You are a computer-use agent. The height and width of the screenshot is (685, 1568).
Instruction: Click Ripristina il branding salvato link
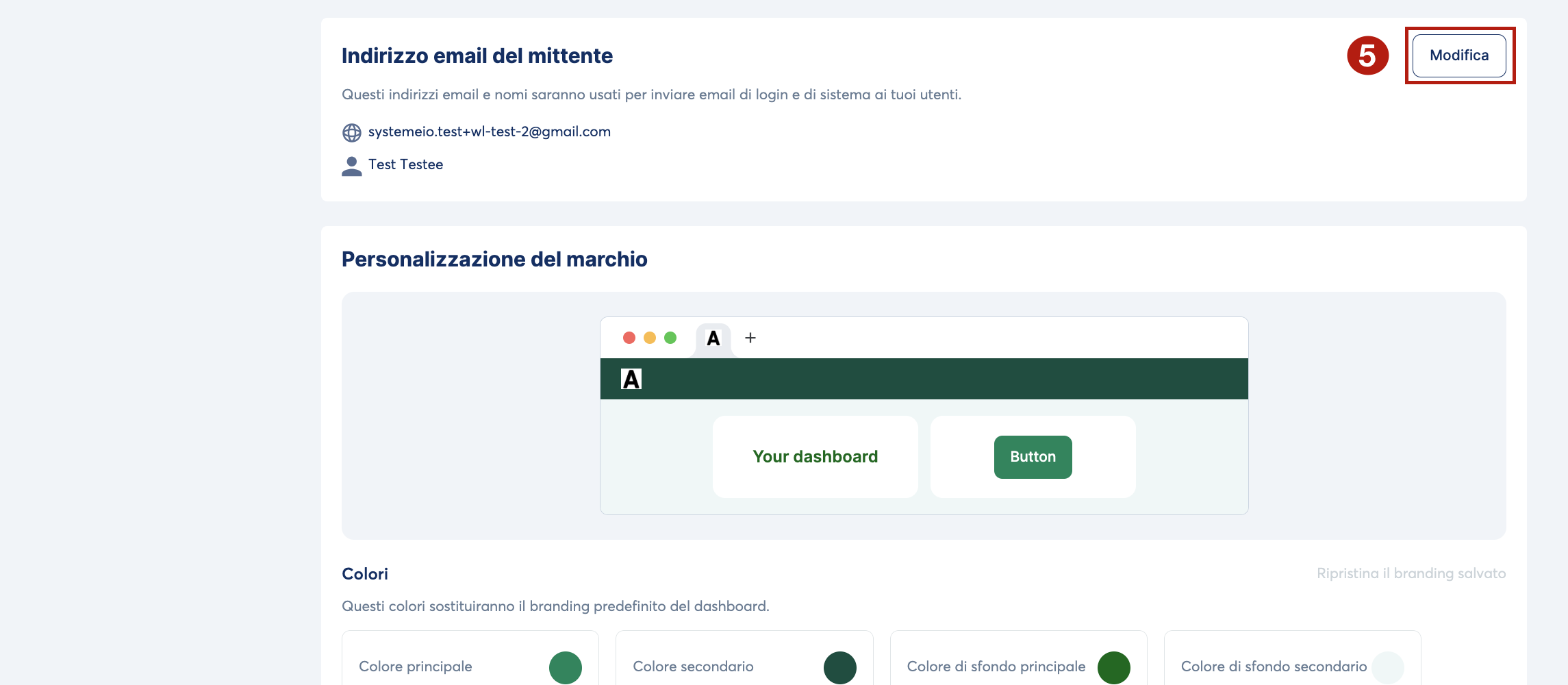[1411, 573]
